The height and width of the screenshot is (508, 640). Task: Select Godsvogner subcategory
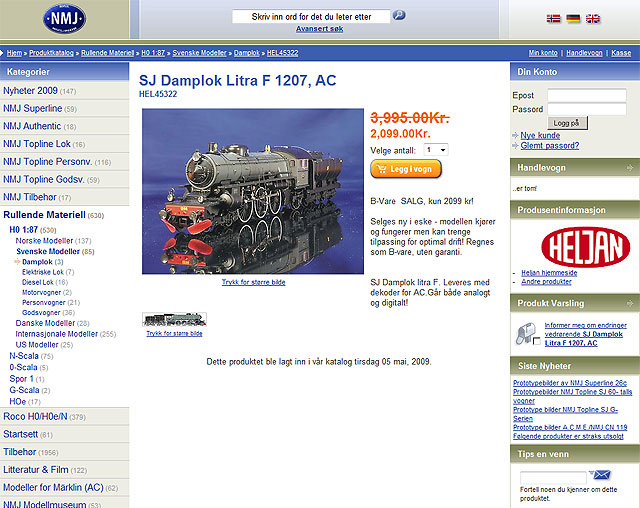41,313
